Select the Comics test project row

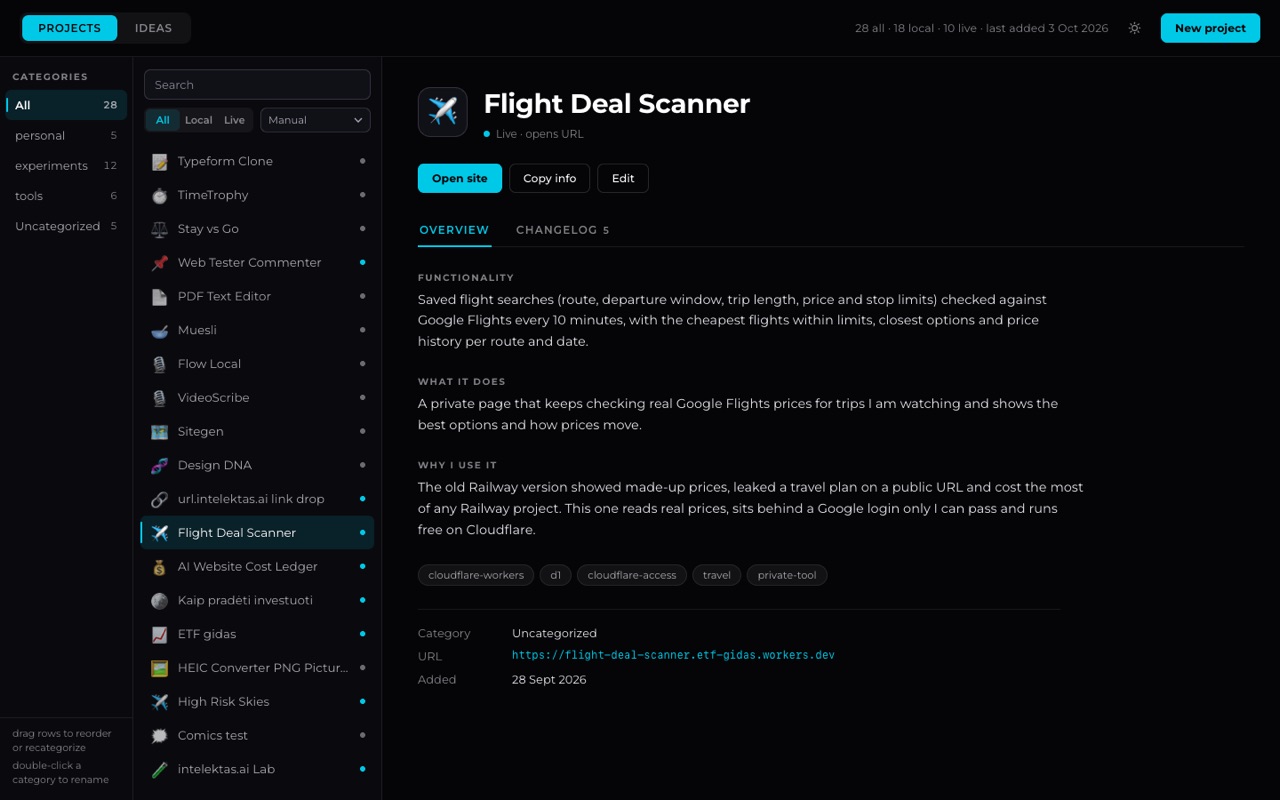pyautogui.click(x=257, y=735)
